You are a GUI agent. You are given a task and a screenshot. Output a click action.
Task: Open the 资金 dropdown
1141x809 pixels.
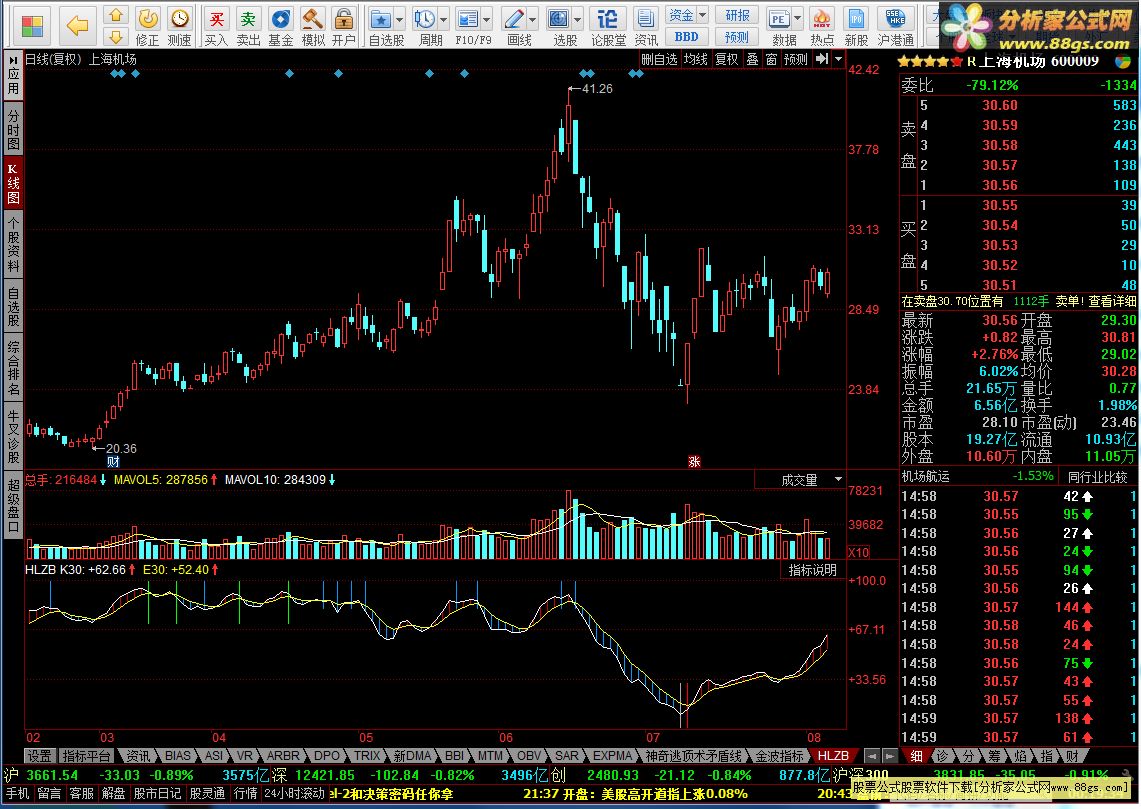(686, 15)
